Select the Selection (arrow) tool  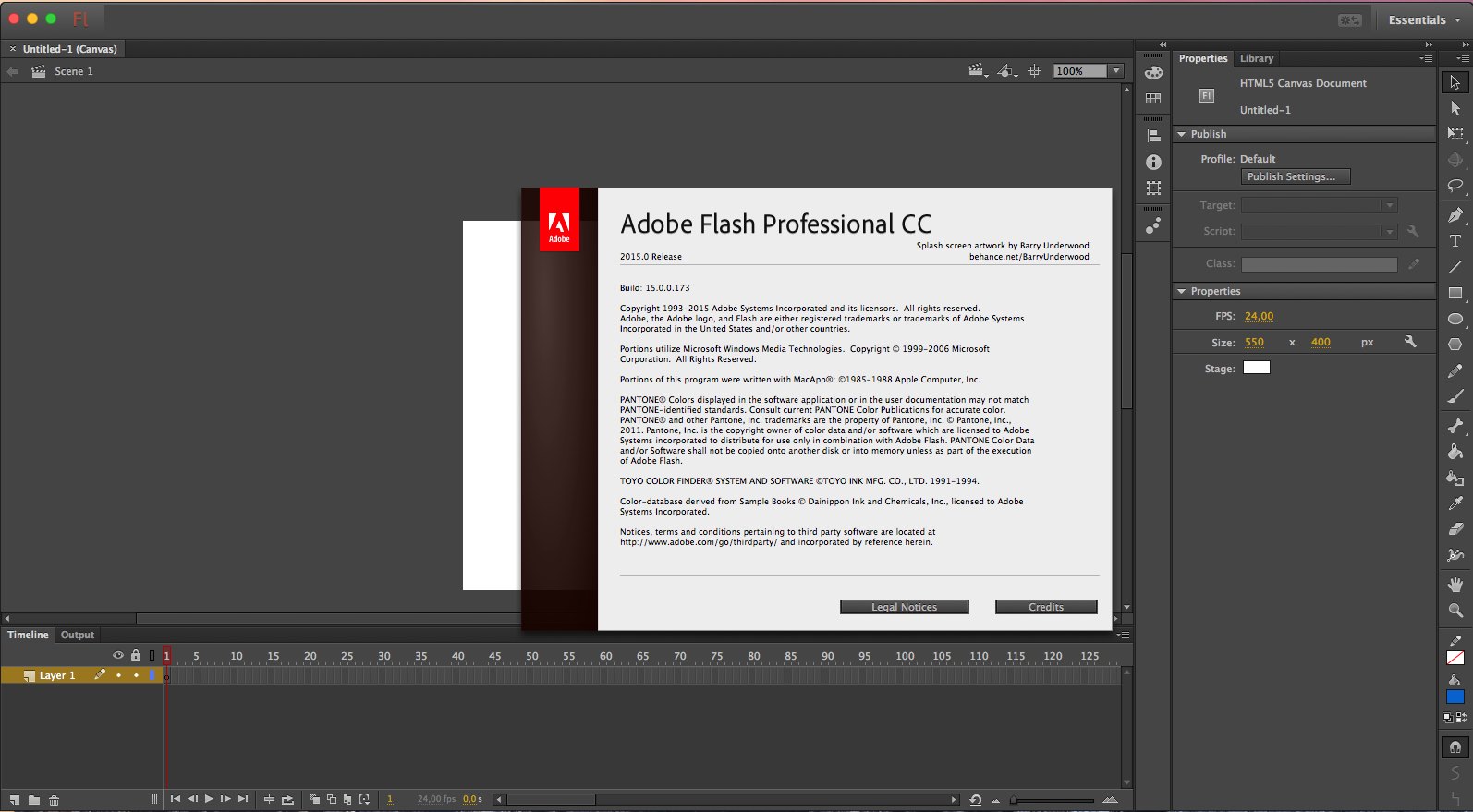coord(1455,82)
